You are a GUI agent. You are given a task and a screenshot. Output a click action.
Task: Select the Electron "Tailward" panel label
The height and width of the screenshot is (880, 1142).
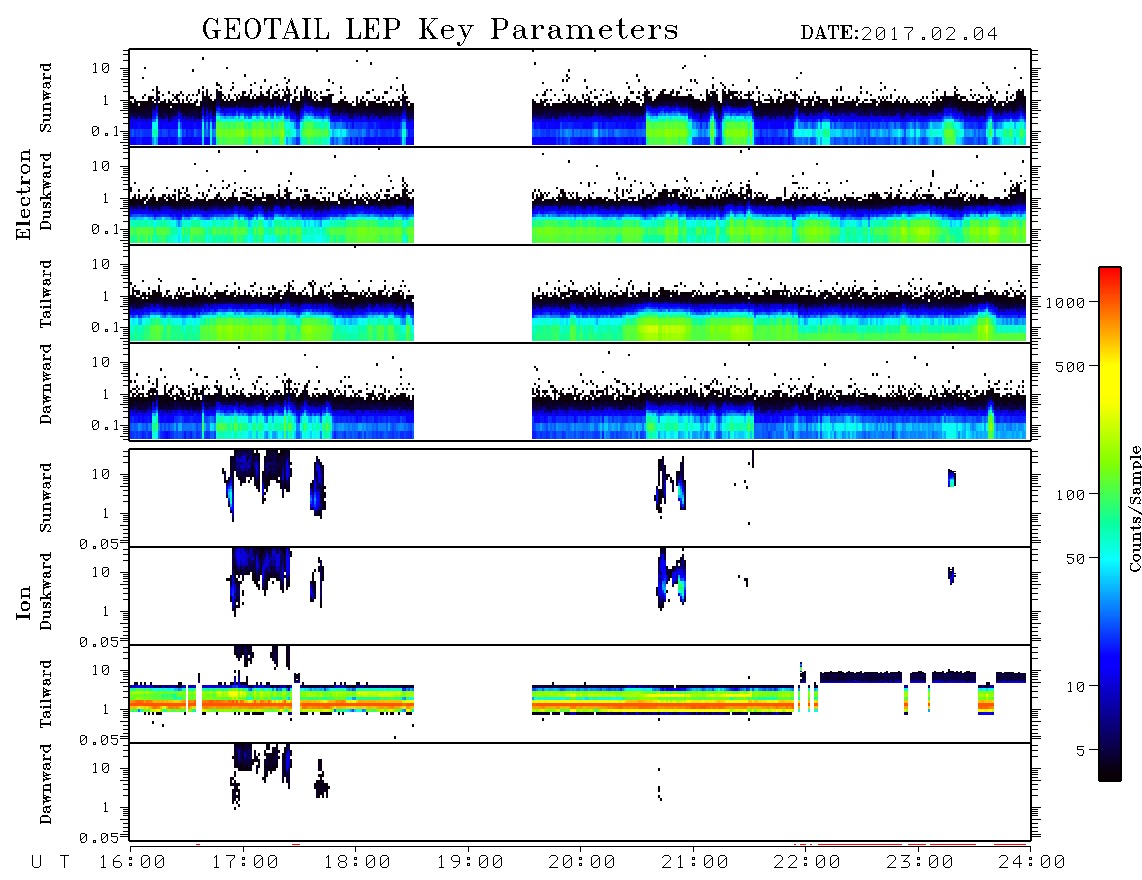pos(46,294)
